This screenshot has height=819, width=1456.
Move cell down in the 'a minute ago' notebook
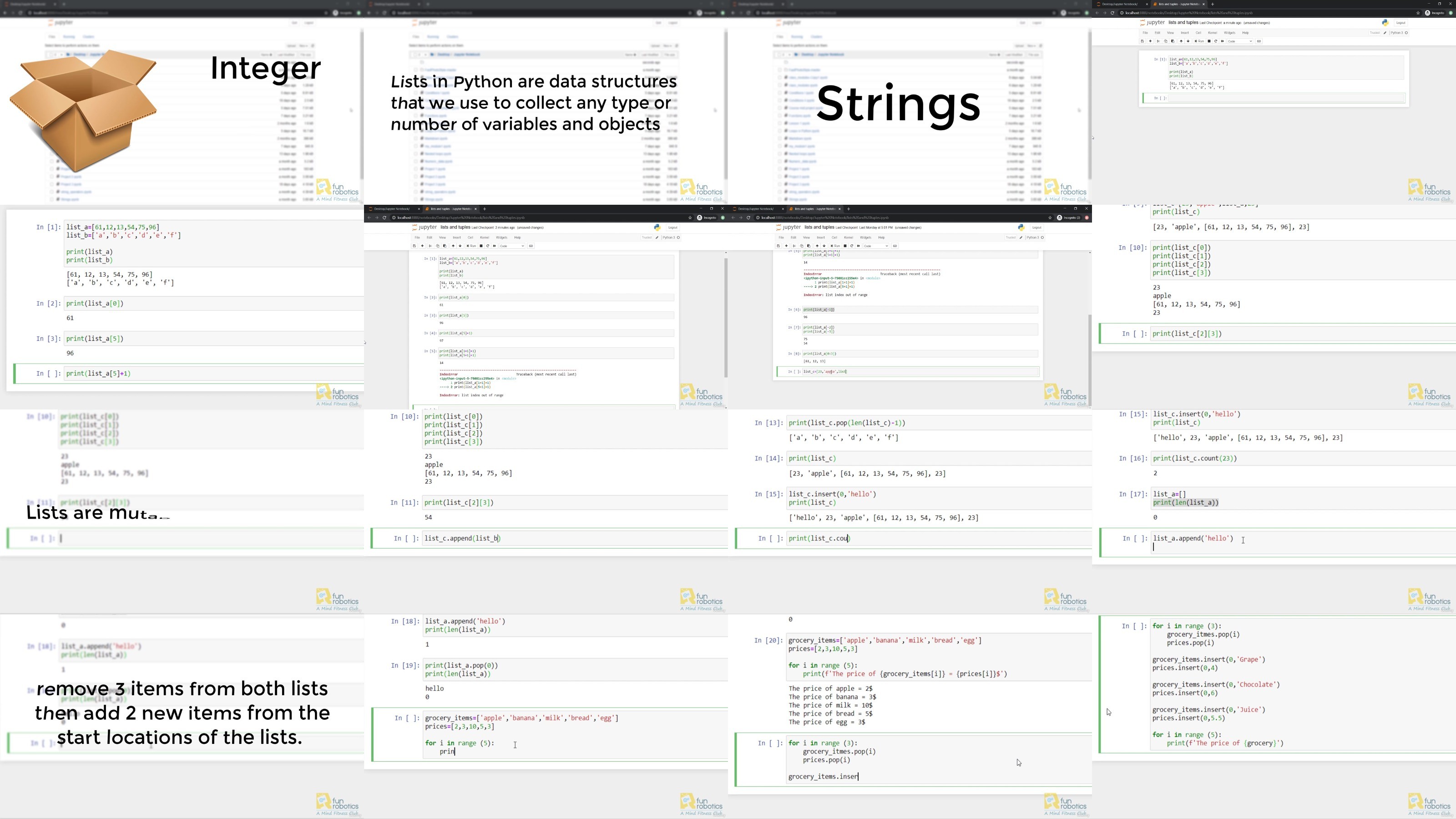coord(1188,41)
